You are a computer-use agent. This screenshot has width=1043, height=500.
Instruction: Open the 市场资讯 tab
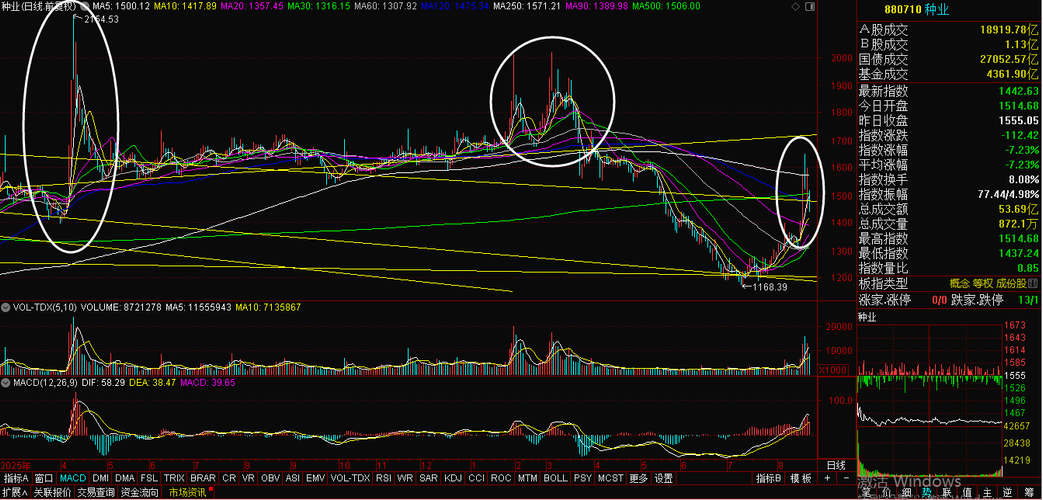point(188,493)
